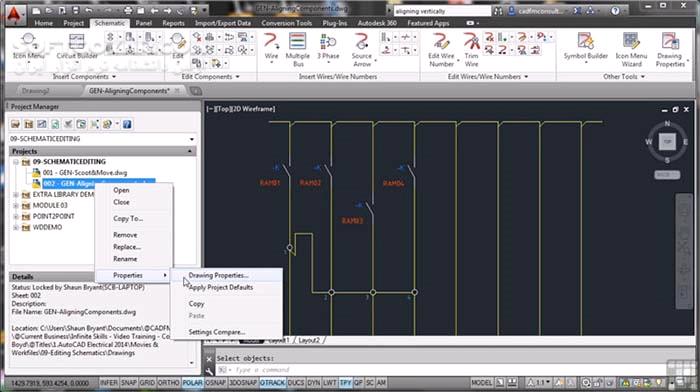Switch to the Home ribbon tab
Screen dimensions: 700x392
tap(43, 23)
